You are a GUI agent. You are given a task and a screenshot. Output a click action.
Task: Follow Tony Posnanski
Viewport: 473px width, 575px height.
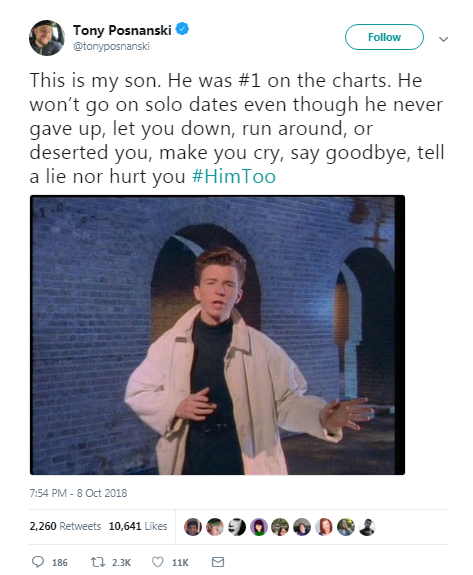pyautogui.click(x=384, y=37)
